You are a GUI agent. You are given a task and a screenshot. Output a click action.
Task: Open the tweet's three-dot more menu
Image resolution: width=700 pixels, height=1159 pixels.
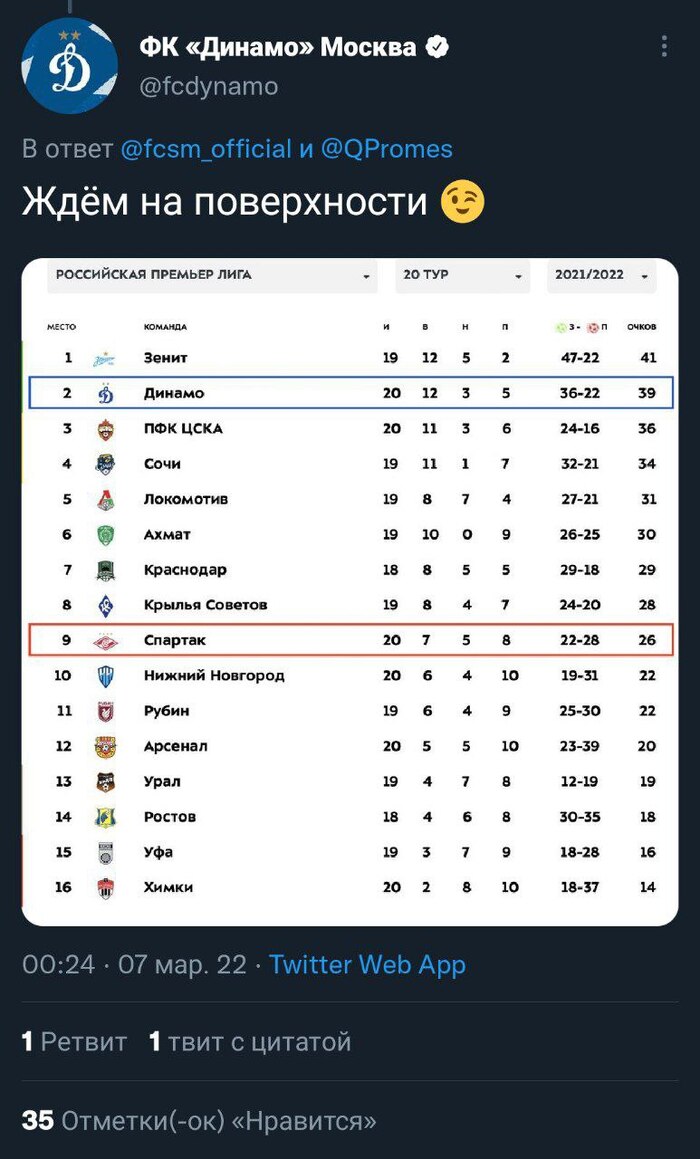[665, 47]
